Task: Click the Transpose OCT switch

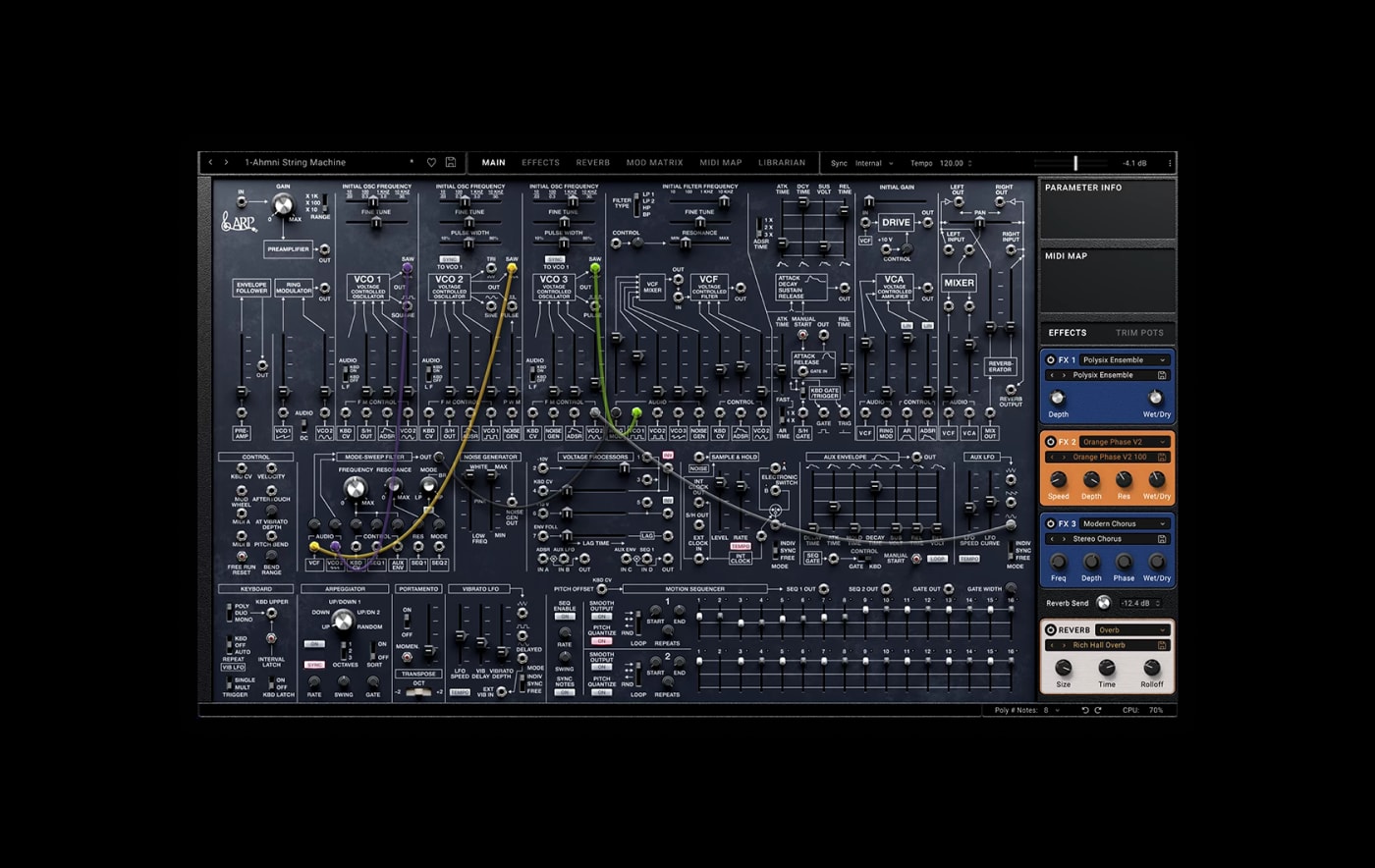Action: pos(419,691)
